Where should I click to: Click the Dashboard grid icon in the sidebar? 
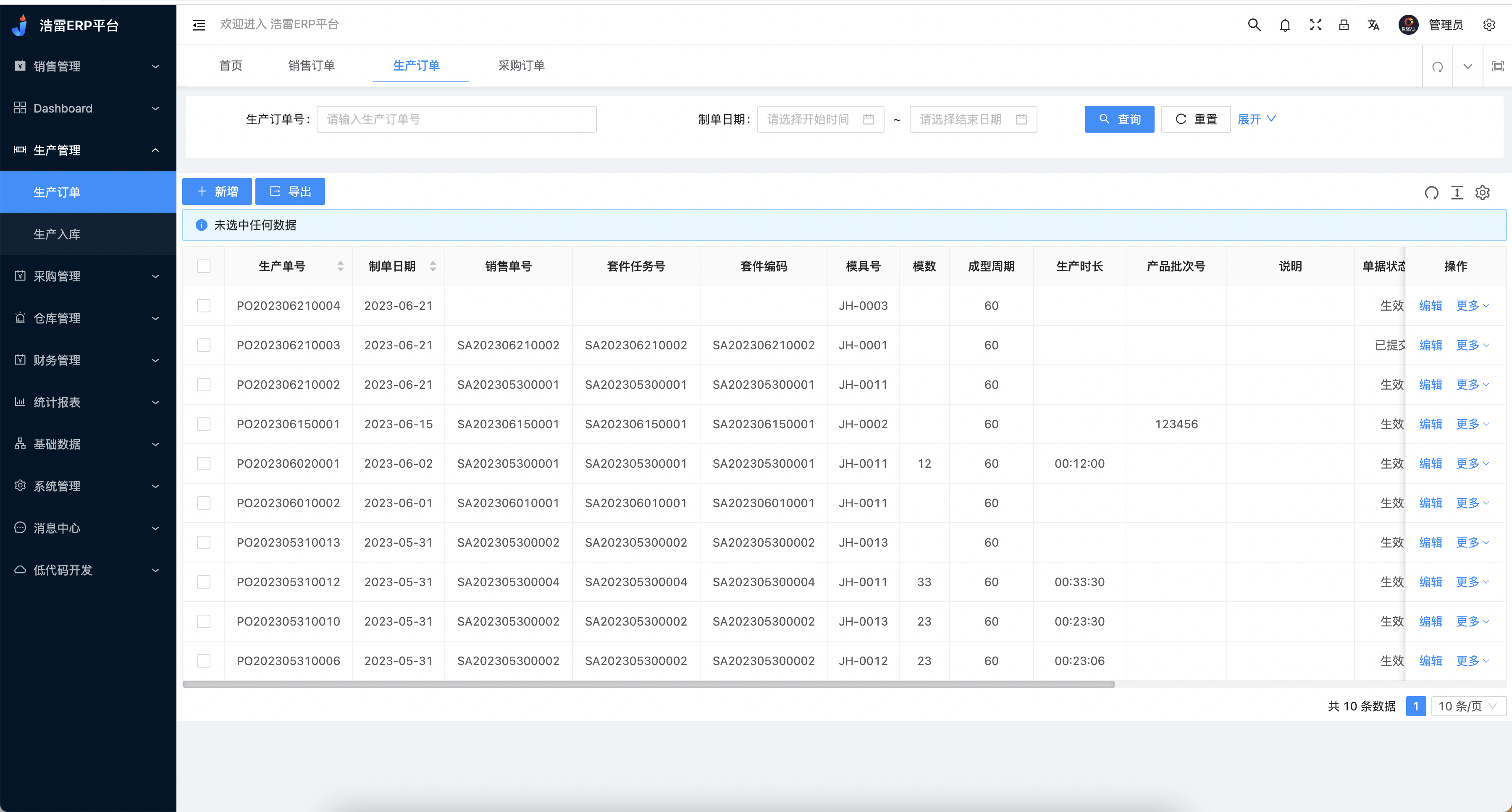(20, 108)
